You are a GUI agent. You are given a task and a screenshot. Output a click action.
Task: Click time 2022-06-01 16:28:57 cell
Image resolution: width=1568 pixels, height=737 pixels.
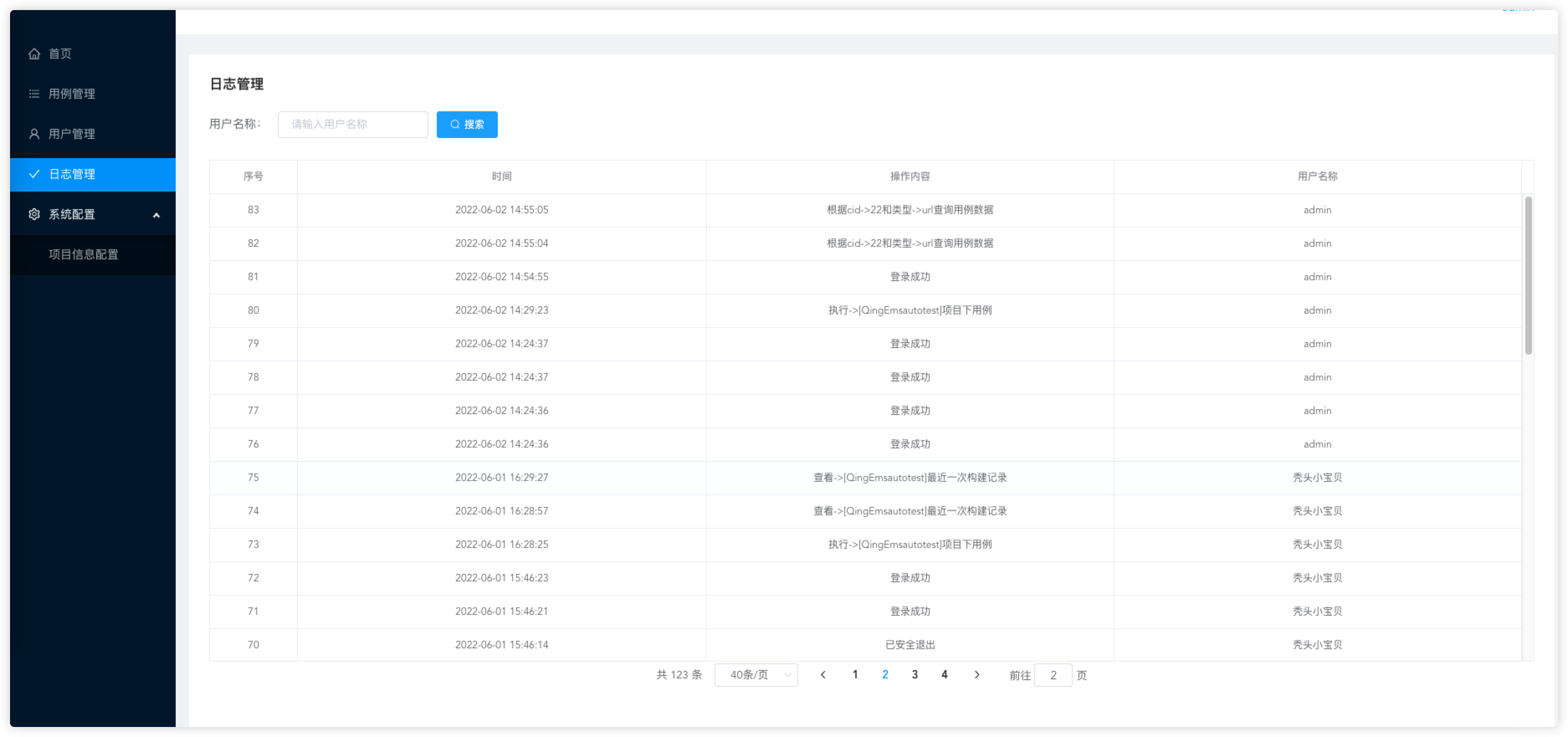[x=502, y=511]
